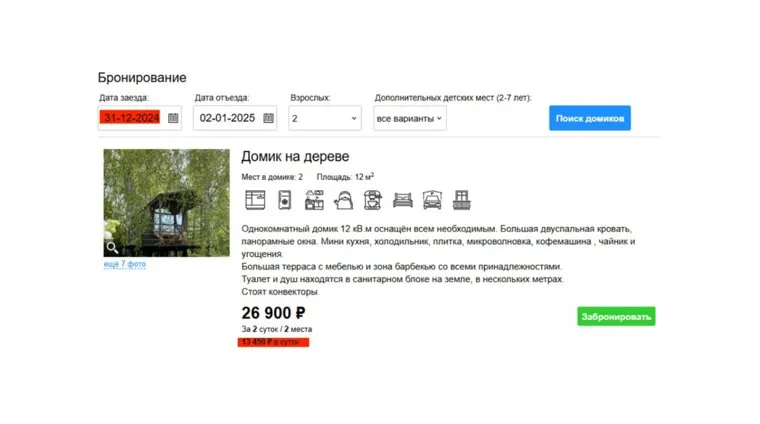
Task: Open the check-in date calendar icon
Action: coord(173,118)
